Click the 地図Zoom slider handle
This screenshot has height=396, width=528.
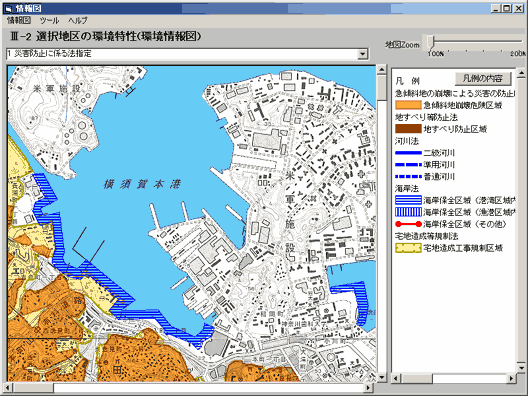(430, 42)
